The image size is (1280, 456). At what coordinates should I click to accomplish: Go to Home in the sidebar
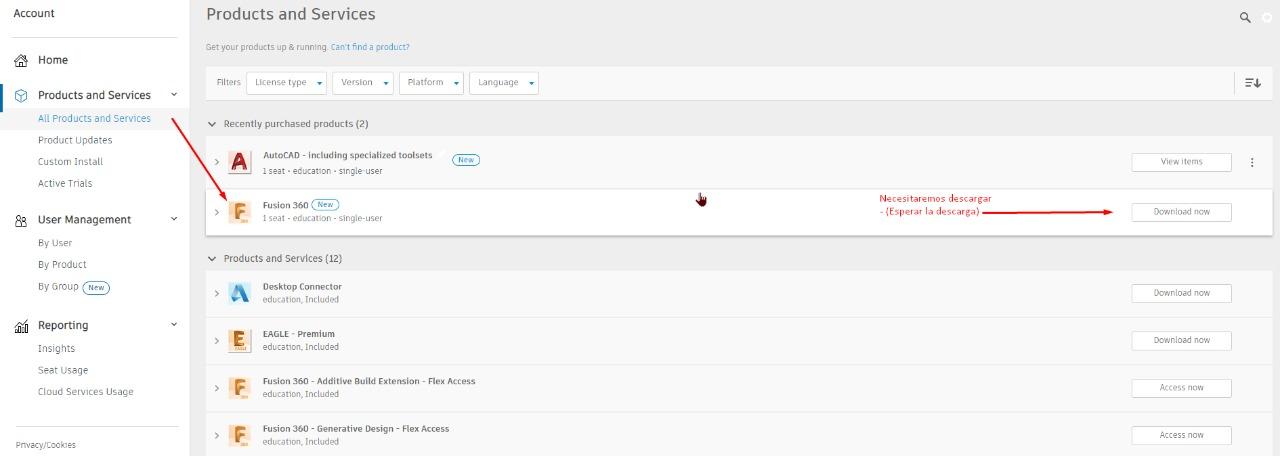[x=53, y=61]
